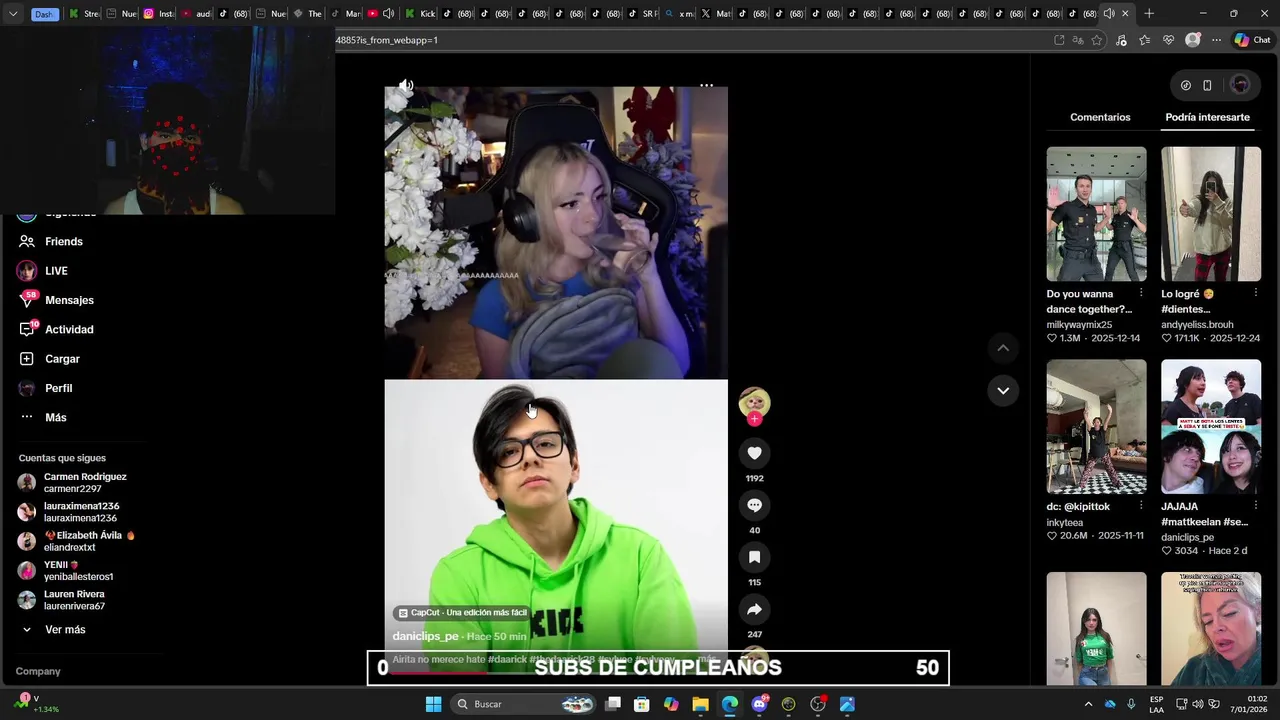Open comments using the speech bubble icon
This screenshot has width=1280, height=720.
click(754, 505)
